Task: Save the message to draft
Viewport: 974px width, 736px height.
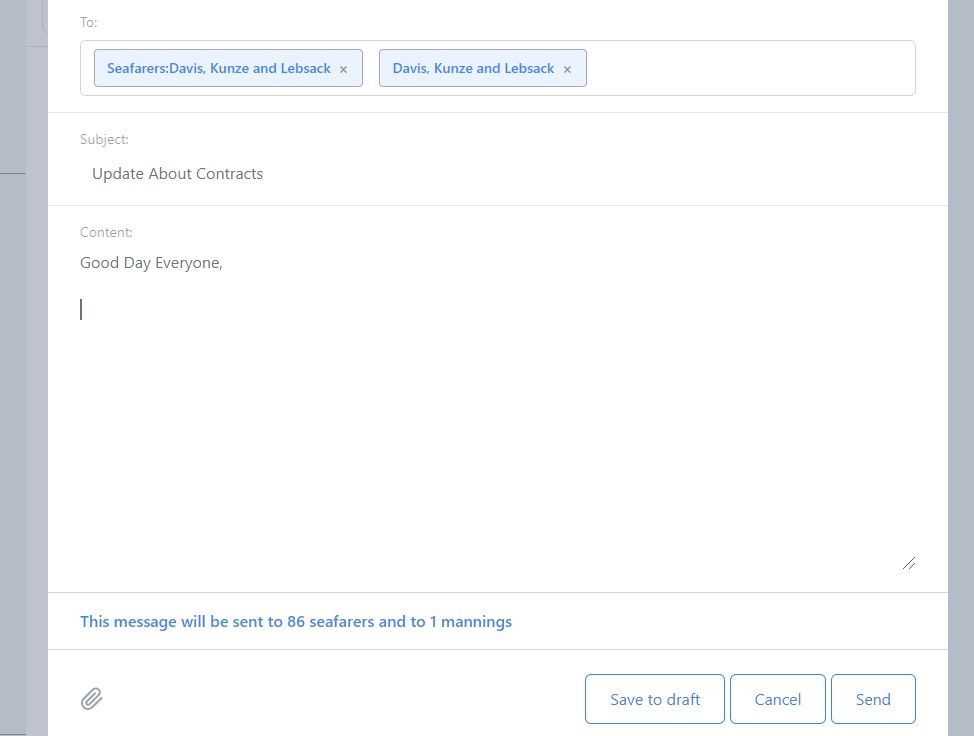Action: click(655, 699)
